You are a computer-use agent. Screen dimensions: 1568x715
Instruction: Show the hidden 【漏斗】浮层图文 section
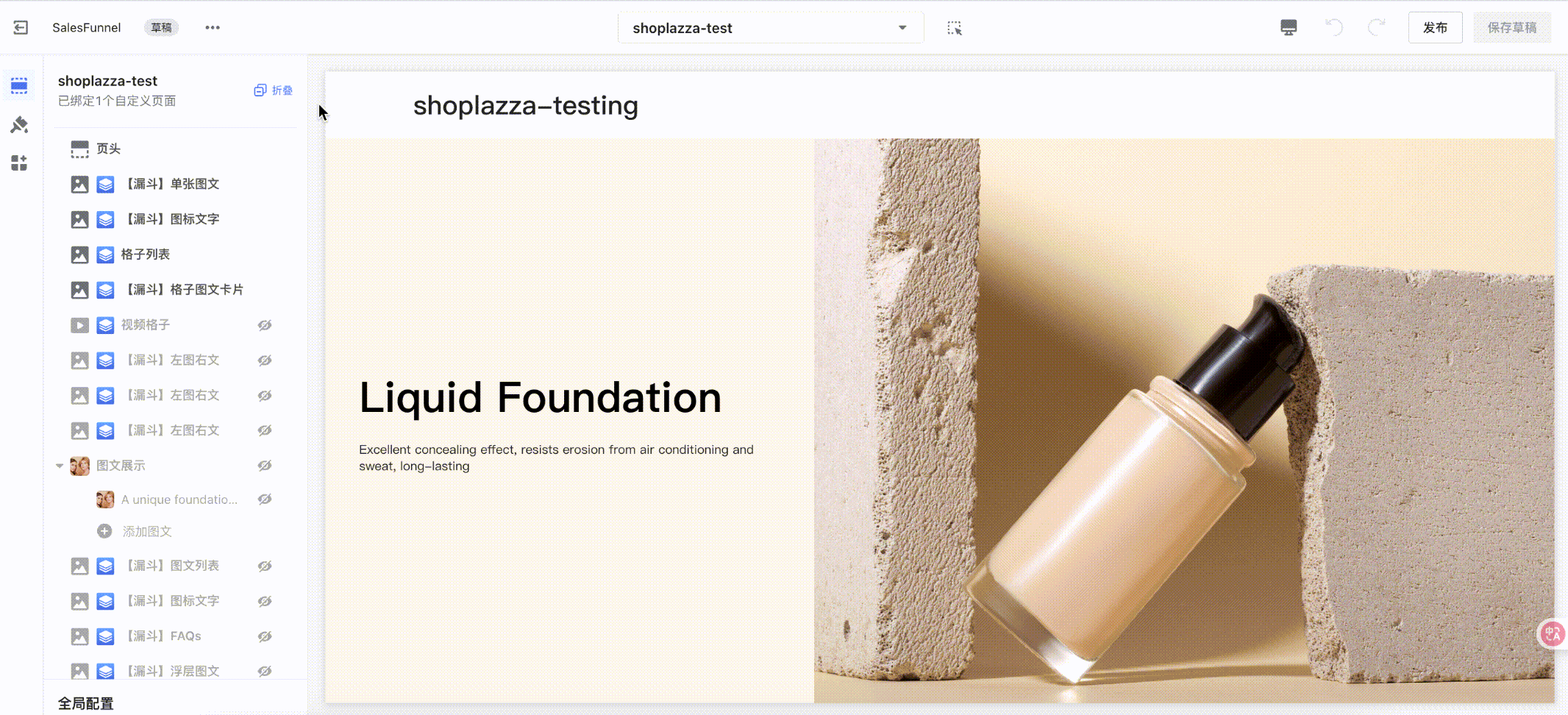tap(265, 671)
